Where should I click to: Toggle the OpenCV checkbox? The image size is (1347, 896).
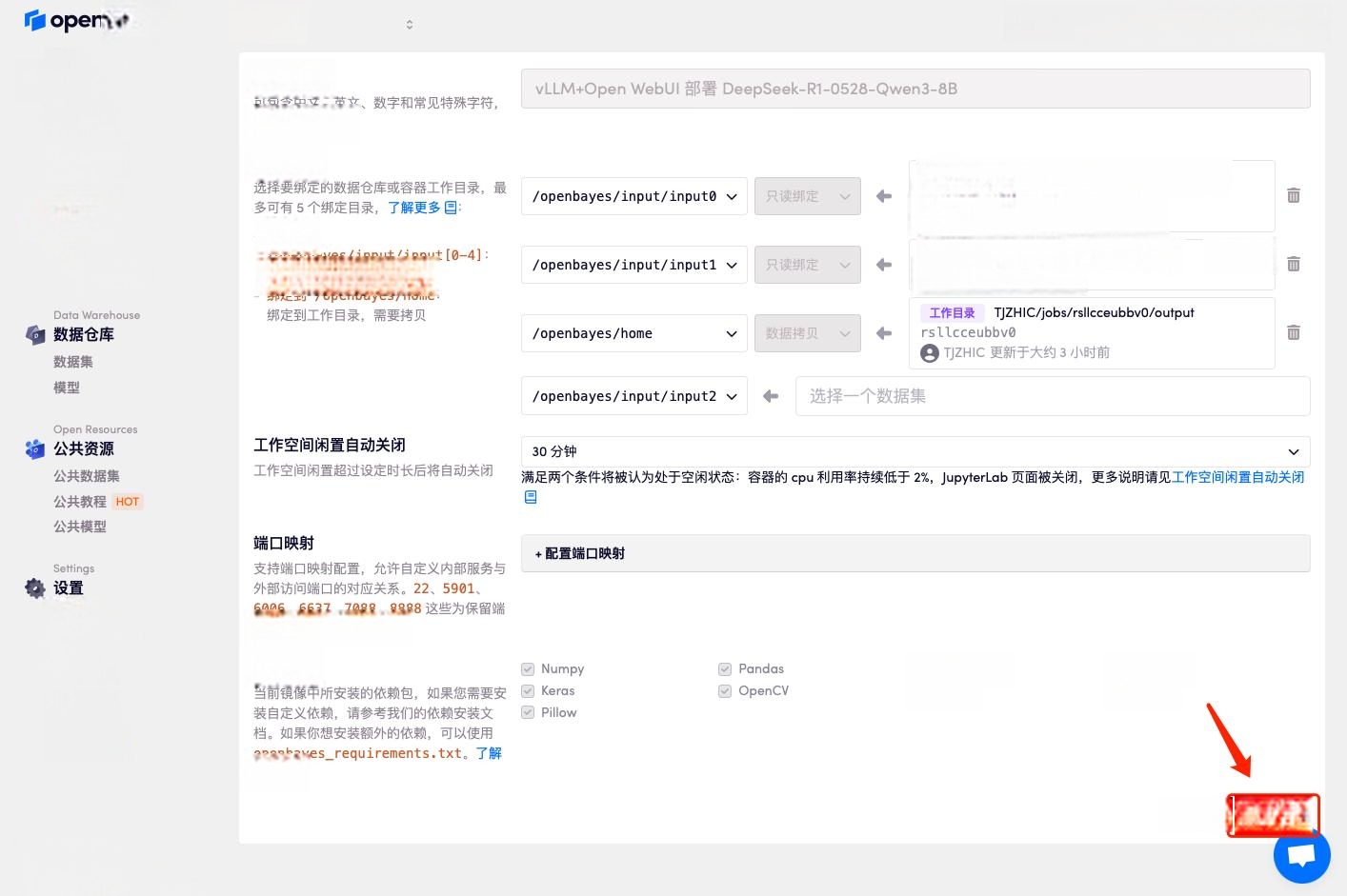click(725, 691)
